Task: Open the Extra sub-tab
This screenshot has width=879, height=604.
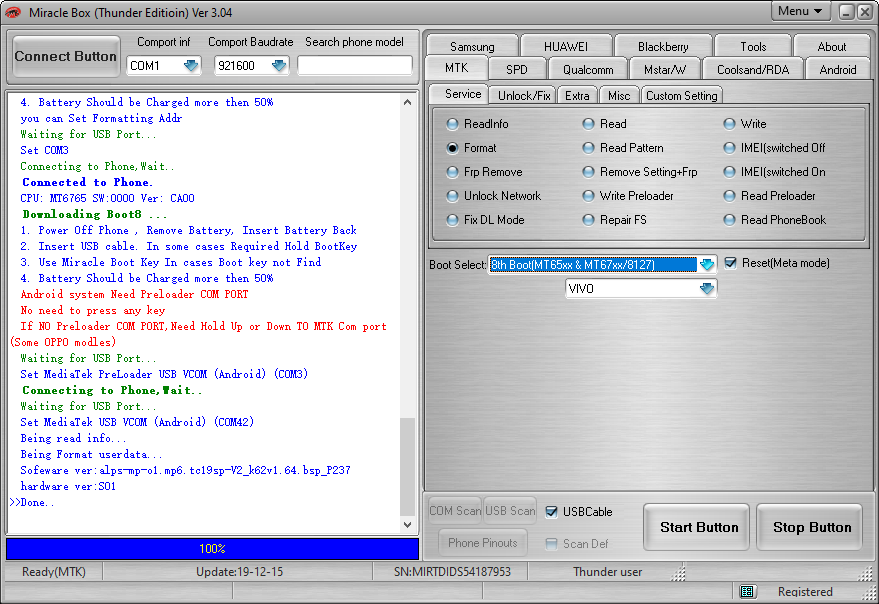Action: tap(577, 96)
